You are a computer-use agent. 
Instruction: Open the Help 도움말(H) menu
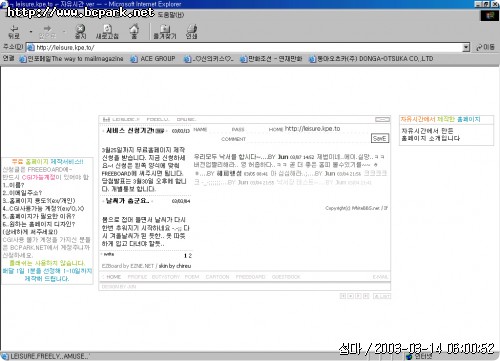pos(171,15)
